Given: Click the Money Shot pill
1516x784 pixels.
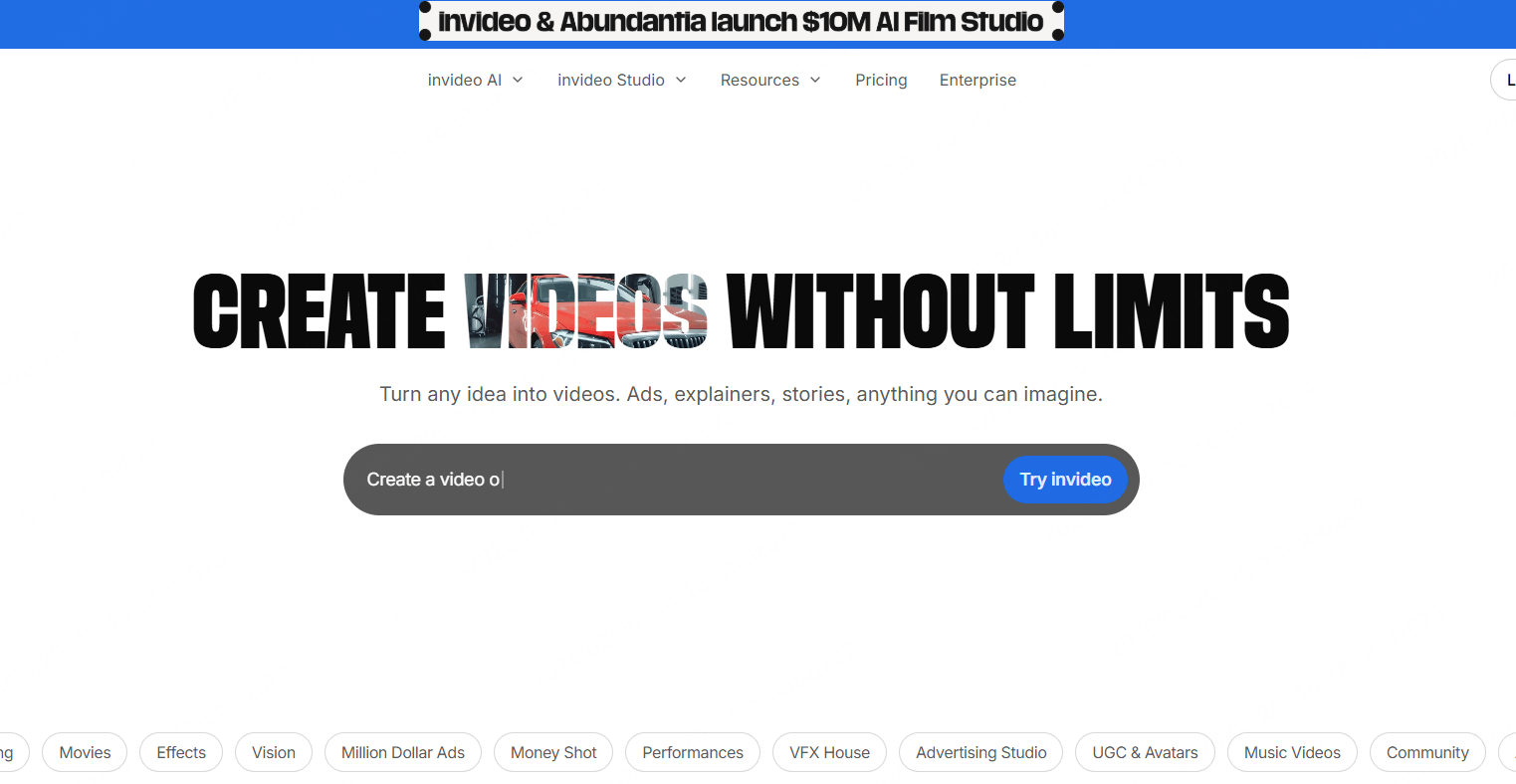Looking at the screenshot, I should tap(552, 752).
